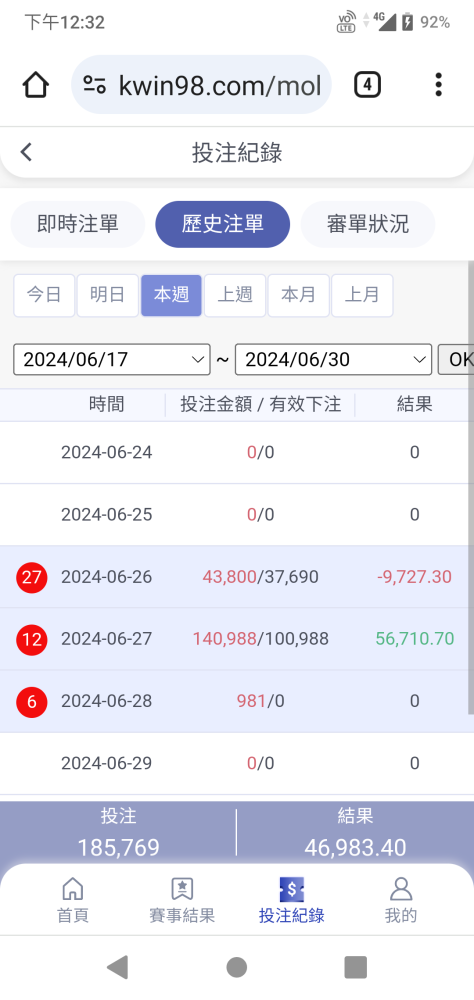The width and height of the screenshot is (474, 1000).
Task: Open 首頁 home icon in bottom navigation
Action: 73,888
